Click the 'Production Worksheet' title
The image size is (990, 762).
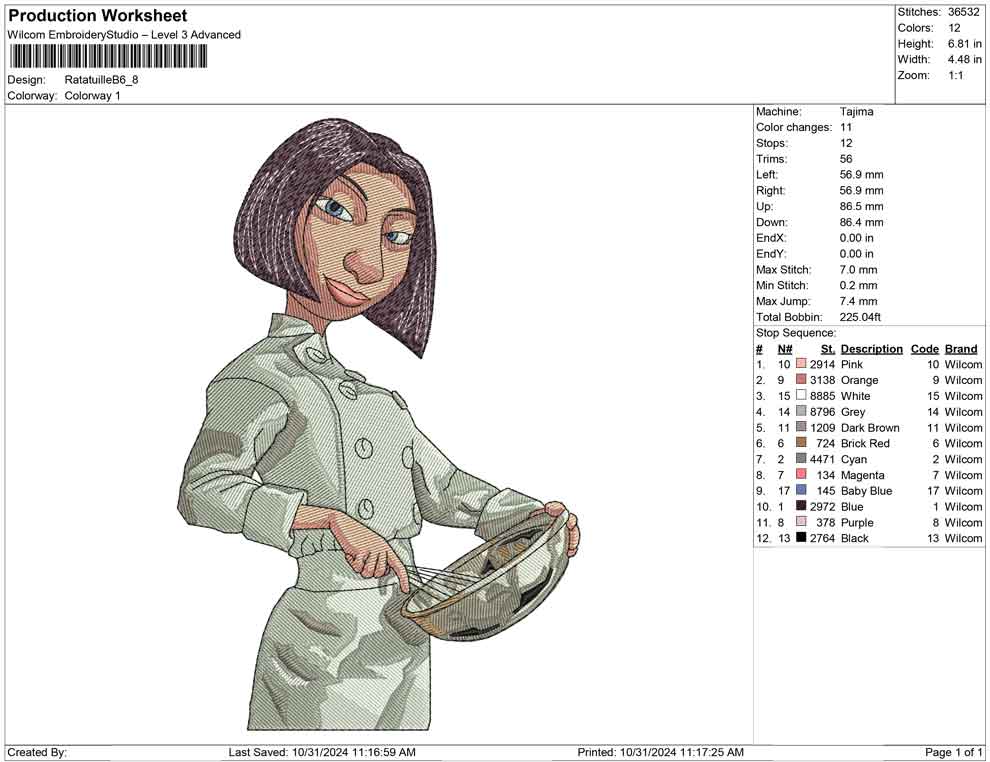98,16
